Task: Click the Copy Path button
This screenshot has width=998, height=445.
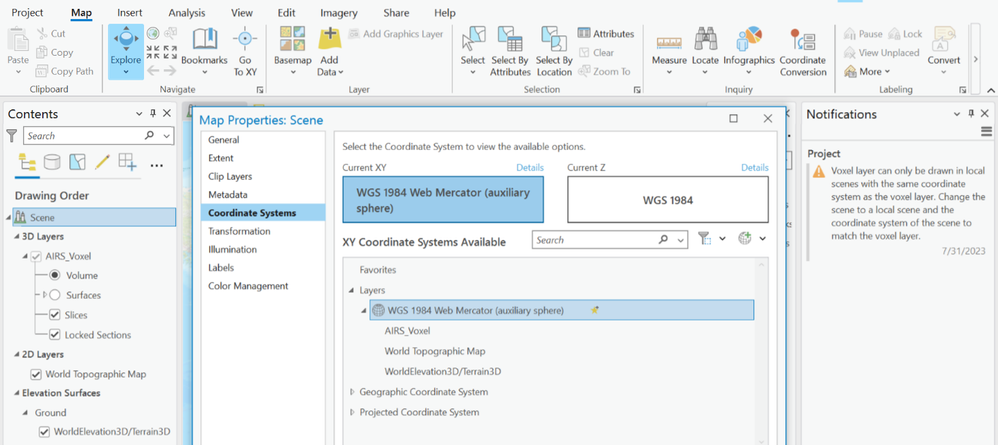Action: click(x=64, y=71)
